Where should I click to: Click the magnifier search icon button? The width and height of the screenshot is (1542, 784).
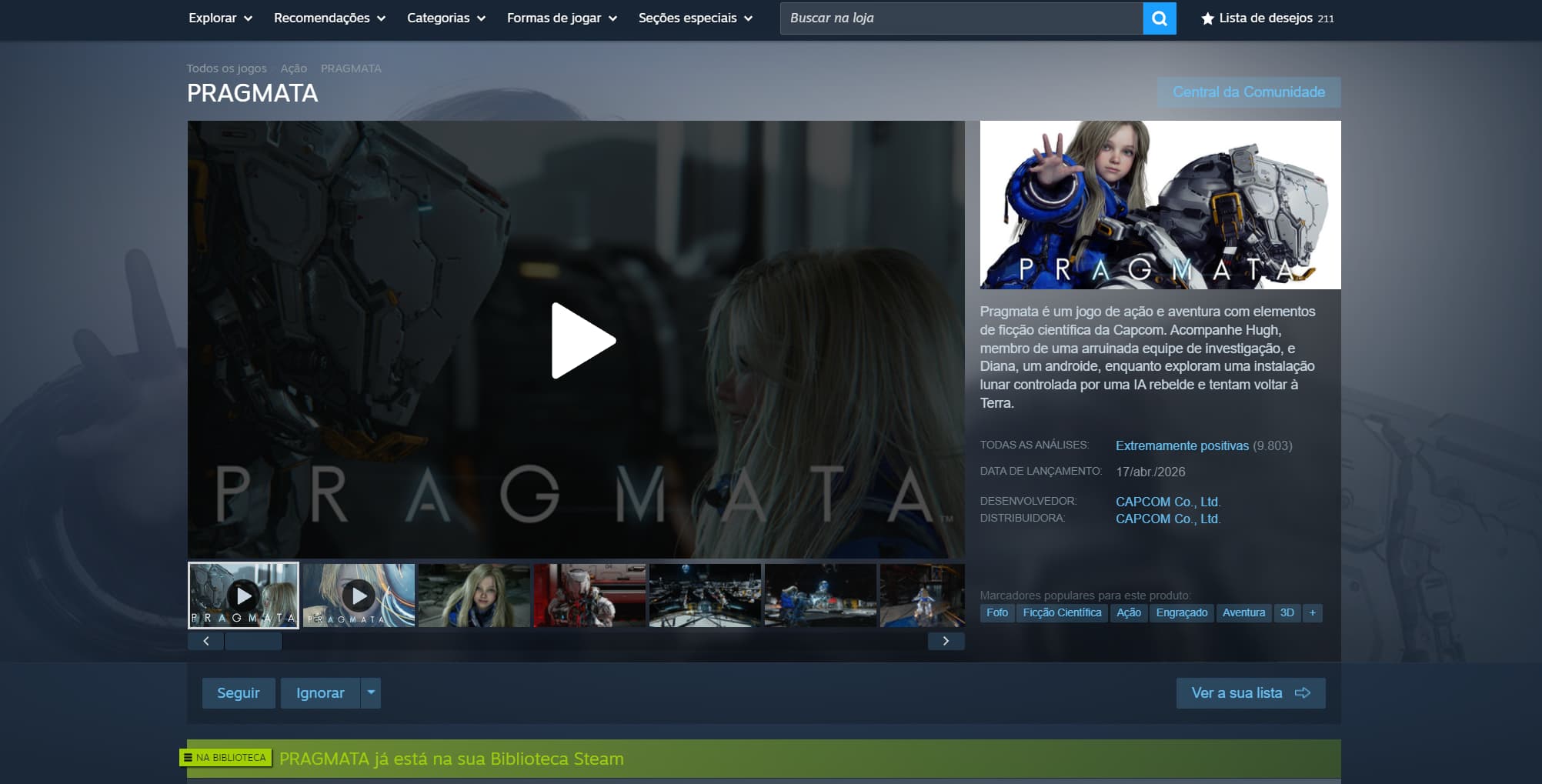click(x=1159, y=18)
